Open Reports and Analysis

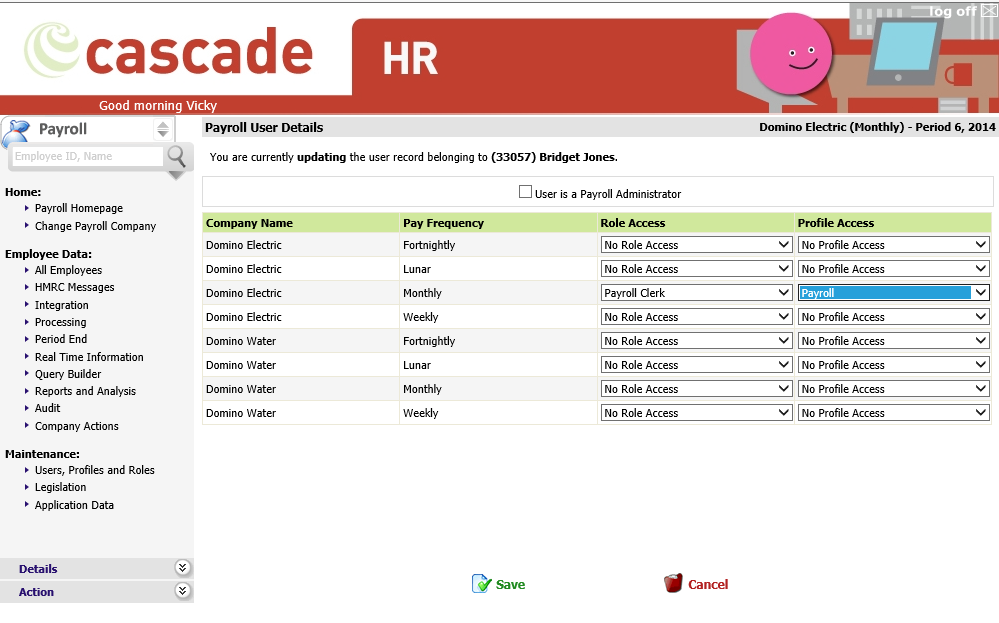[x=85, y=391]
